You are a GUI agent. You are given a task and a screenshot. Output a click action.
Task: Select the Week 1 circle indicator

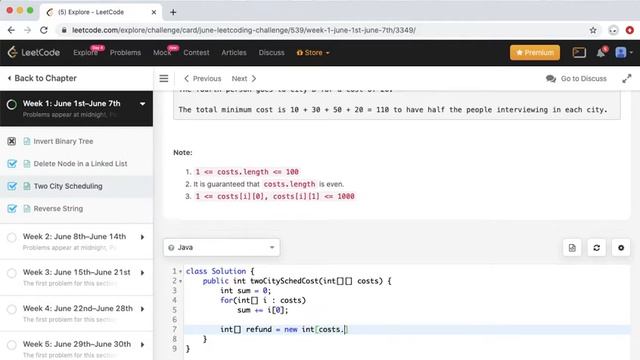[12, 104]
